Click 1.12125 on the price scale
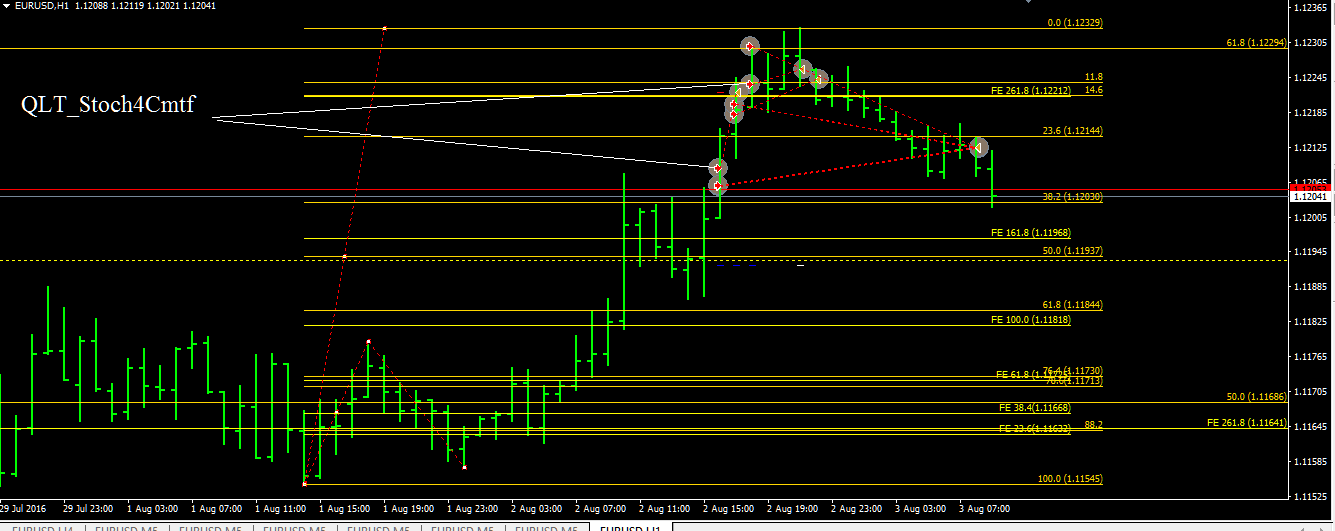The width and height of the screenshot is (1335, 531). [1310, 148]
